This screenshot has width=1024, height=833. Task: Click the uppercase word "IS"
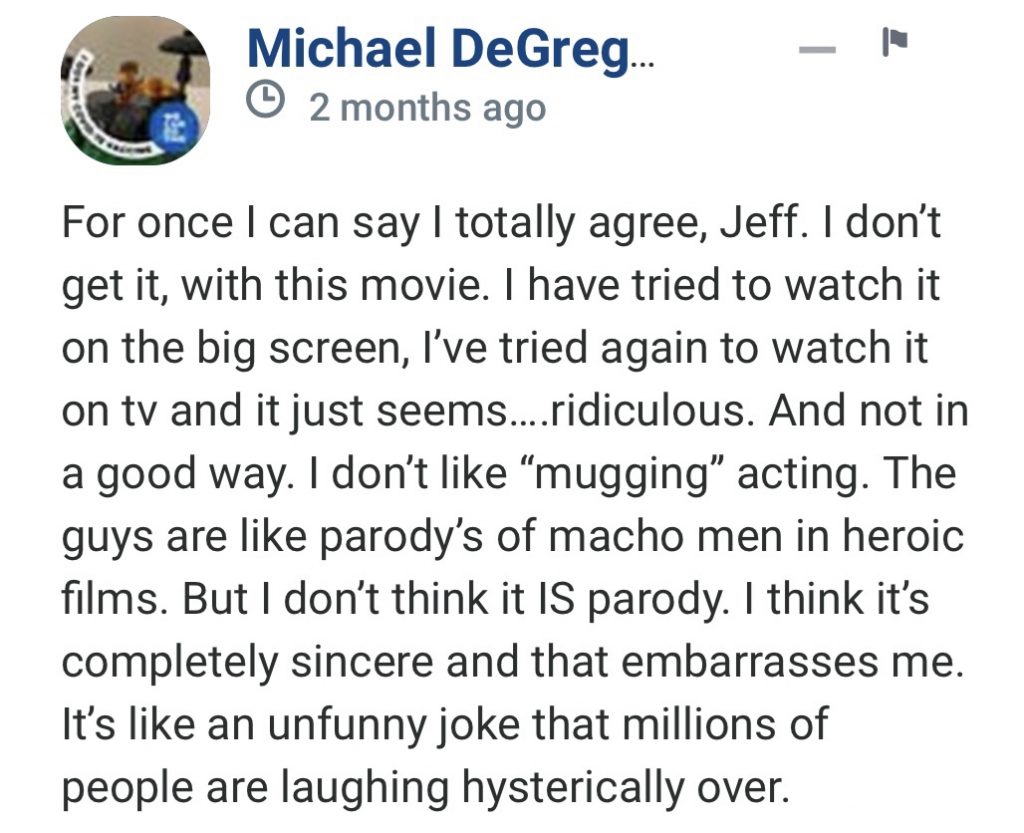coord(556,598)
